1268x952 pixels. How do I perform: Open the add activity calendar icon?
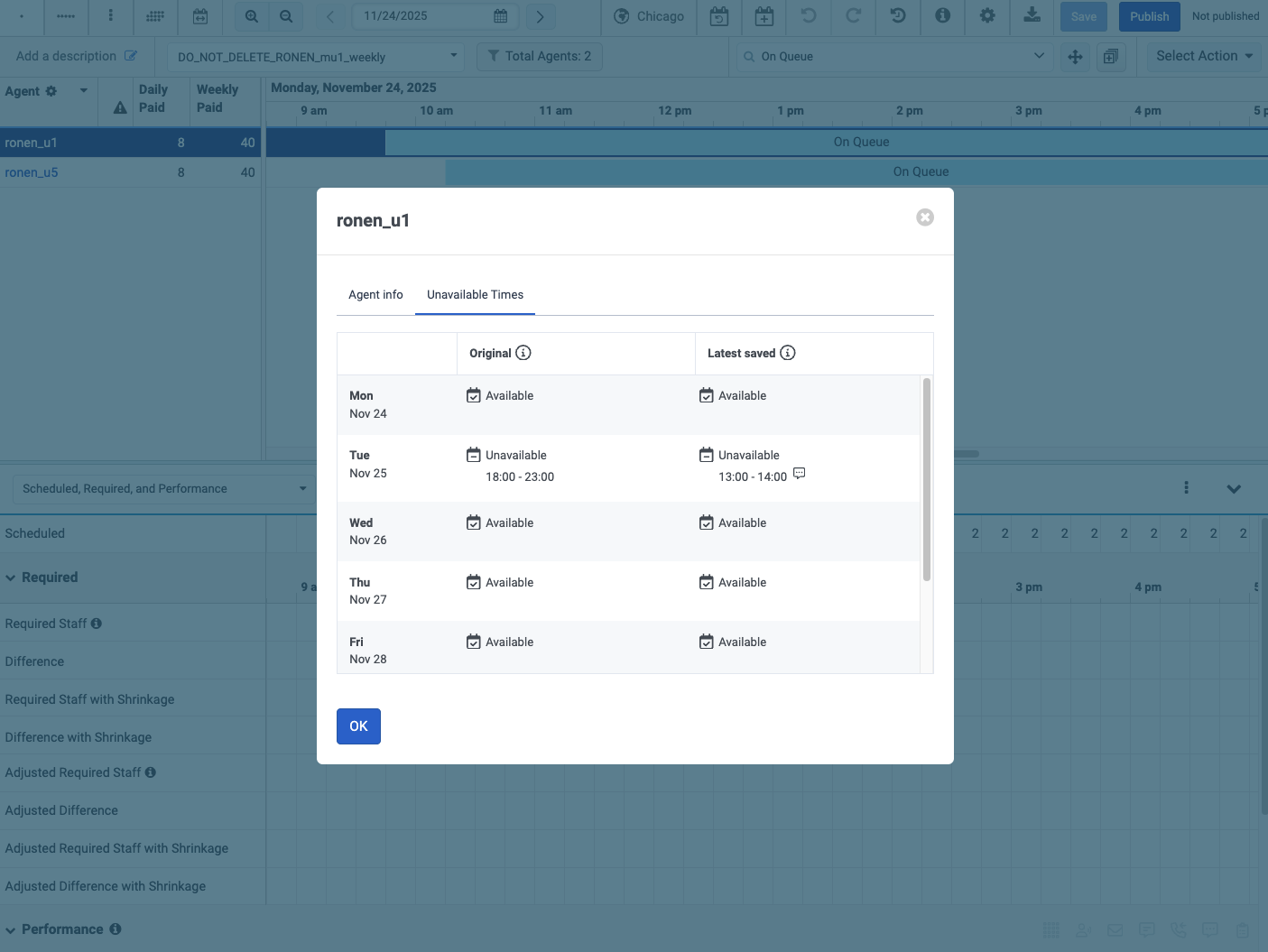(764, 15)
